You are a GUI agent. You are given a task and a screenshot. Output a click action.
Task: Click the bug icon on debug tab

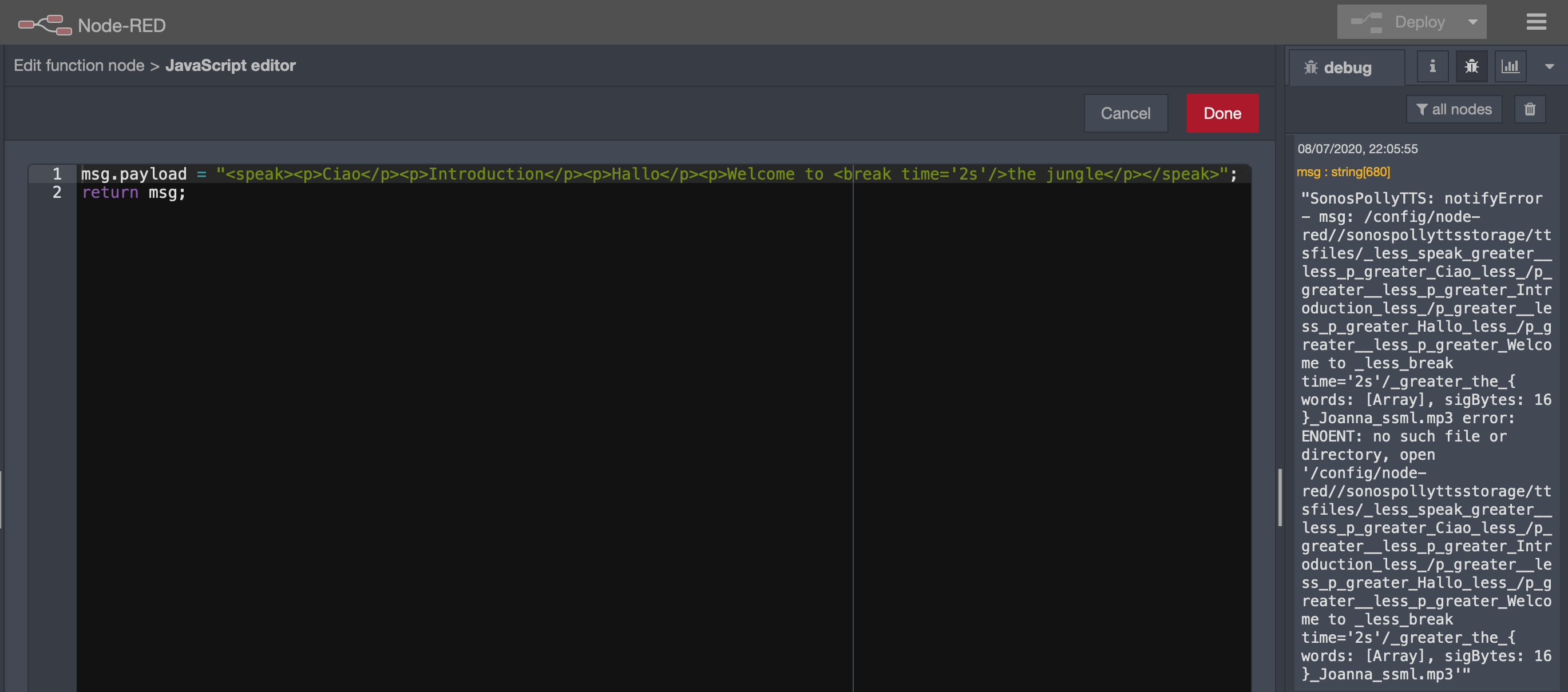click(x=1312, y=67)
